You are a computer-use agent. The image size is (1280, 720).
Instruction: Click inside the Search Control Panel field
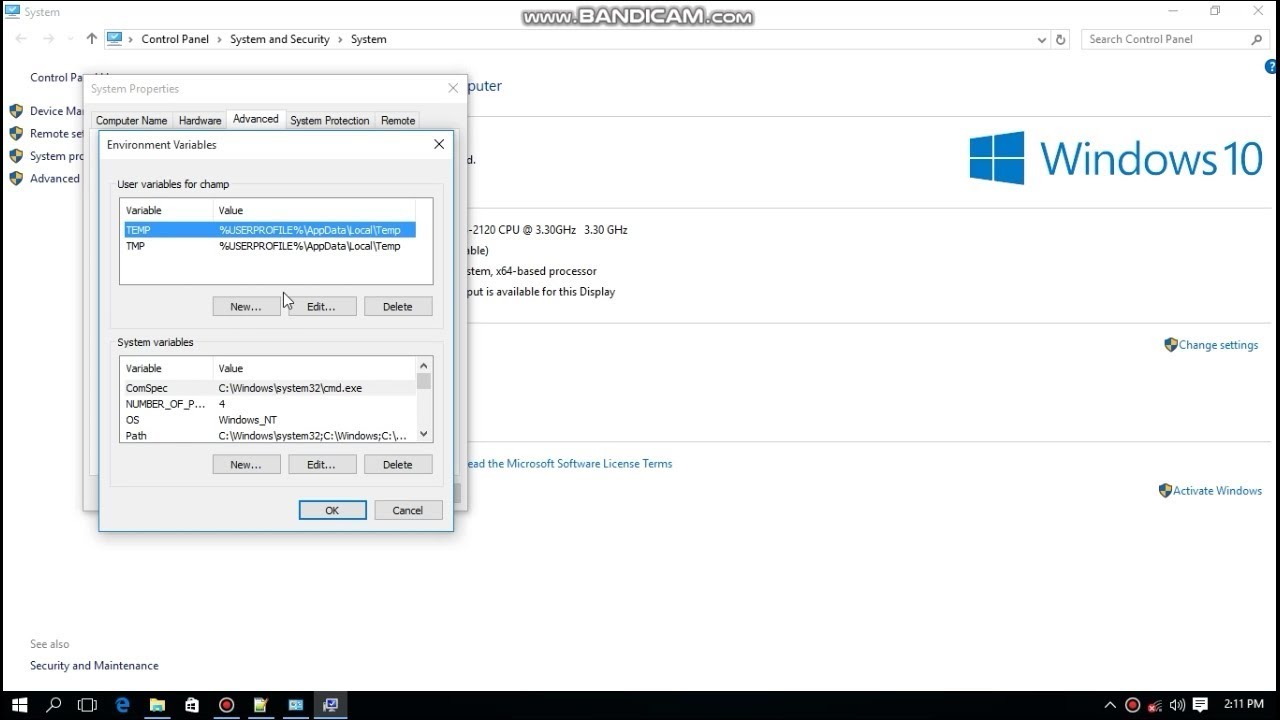[x=1167, y=39]
